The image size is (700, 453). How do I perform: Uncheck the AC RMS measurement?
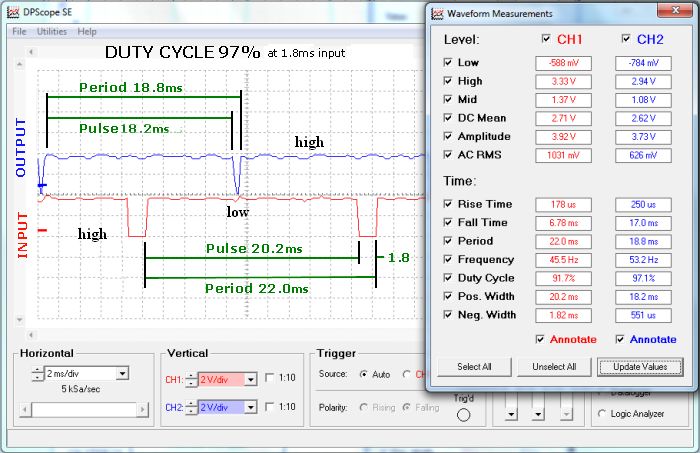[448, 155]
